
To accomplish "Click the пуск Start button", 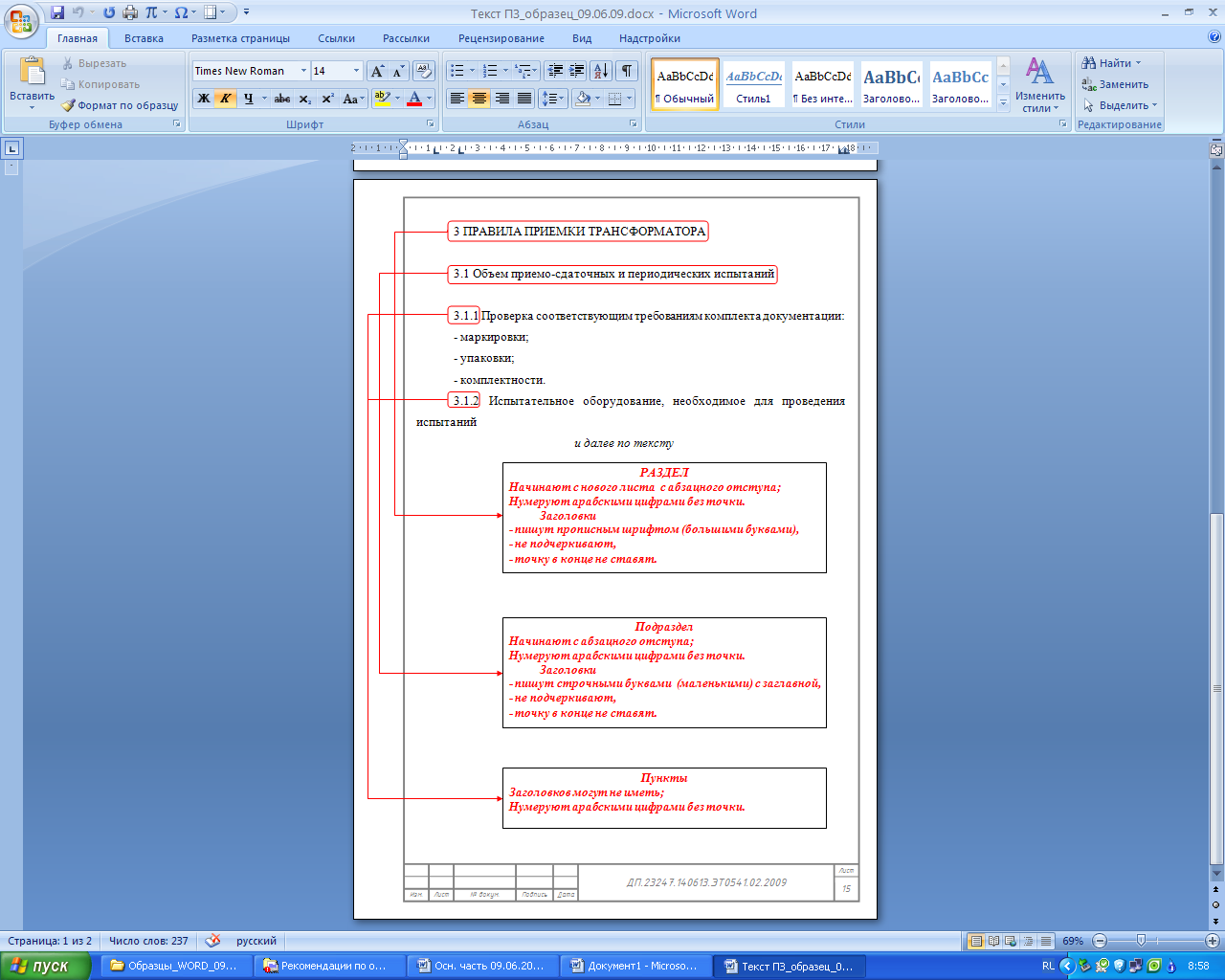I will tap(44, 966).
